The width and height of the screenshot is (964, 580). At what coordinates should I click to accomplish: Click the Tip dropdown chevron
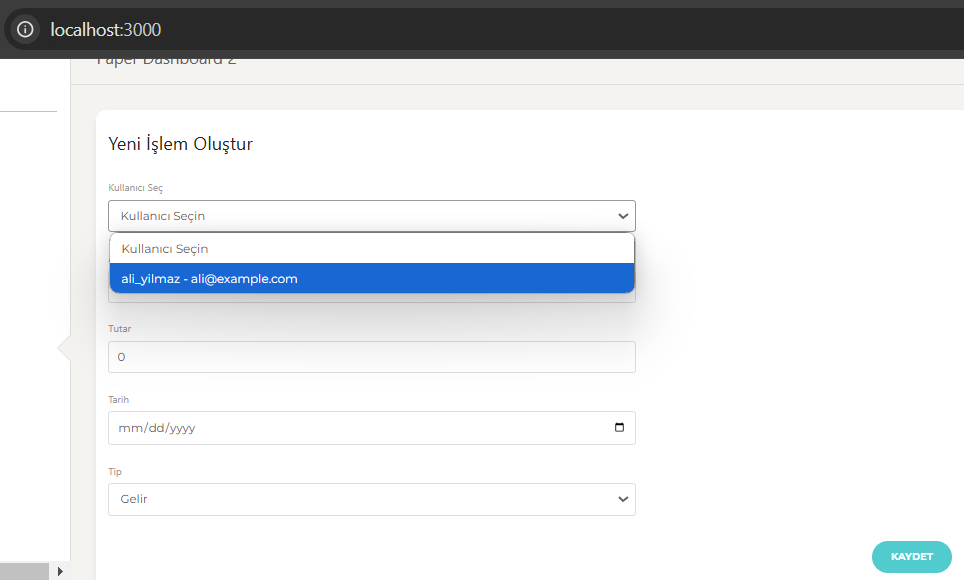coord(623,499)
